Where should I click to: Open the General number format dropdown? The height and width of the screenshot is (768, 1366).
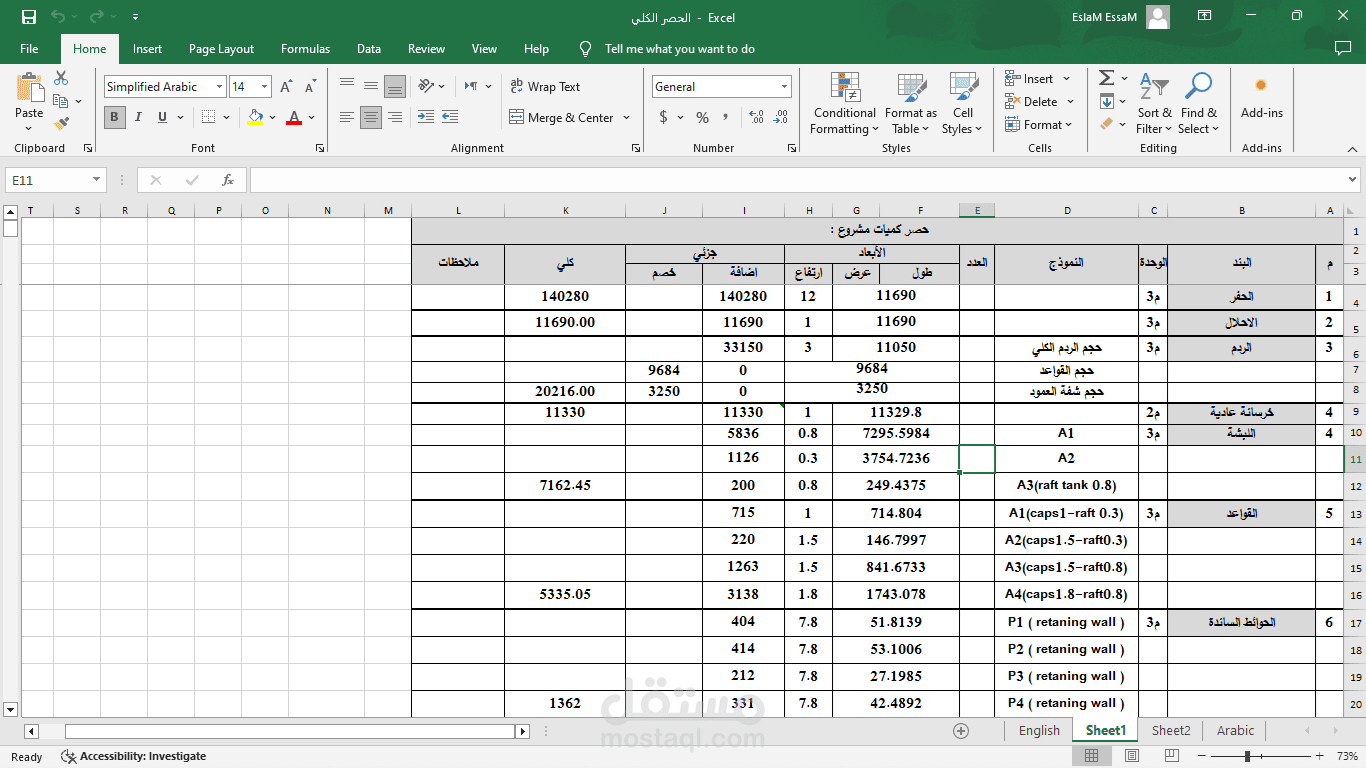coord(784,87)
